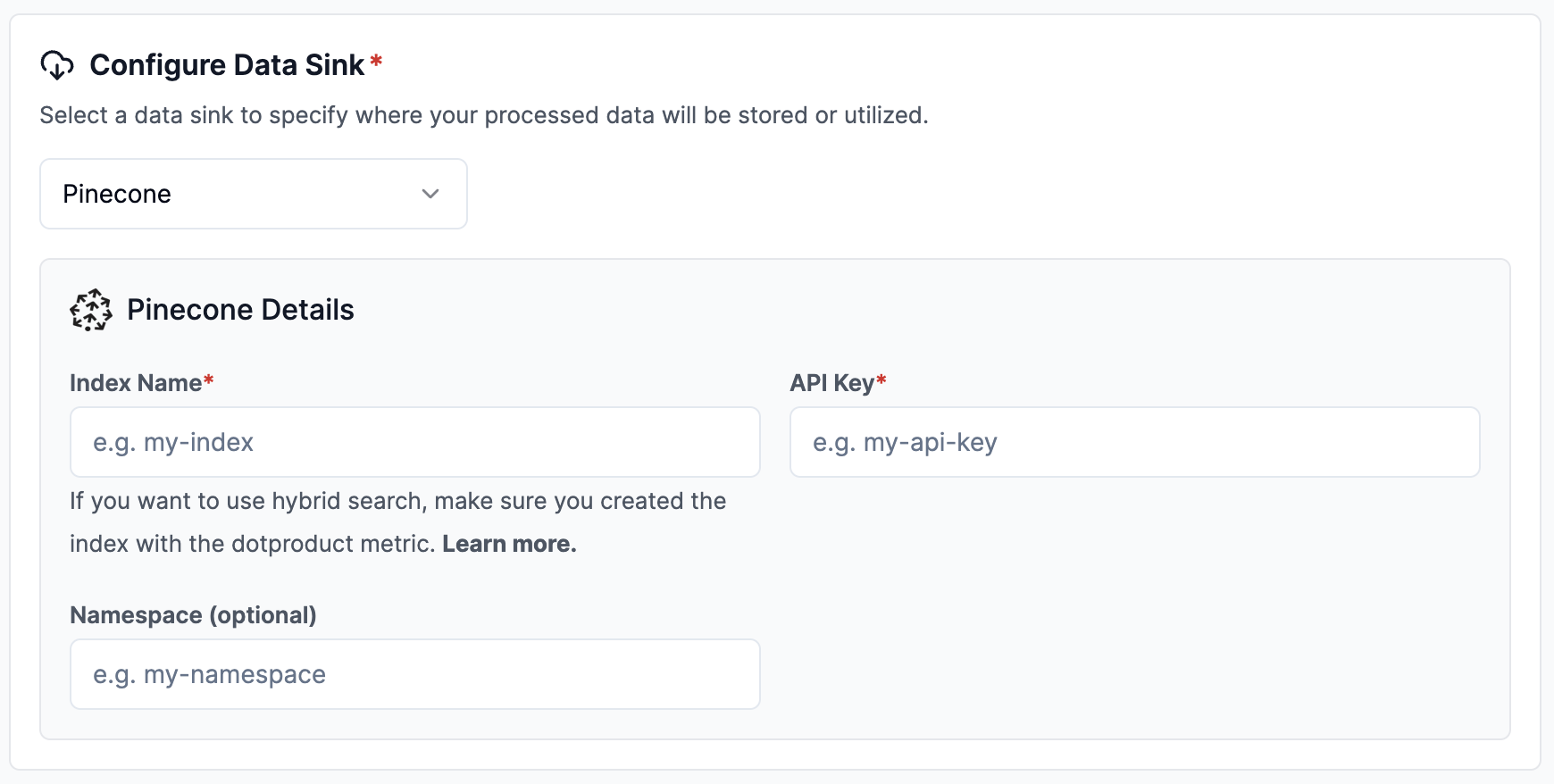The image size is (1554, 784).
Task: Expand the data sink chevron arrow
Action: pyautogui.click(x=430, y=194)
